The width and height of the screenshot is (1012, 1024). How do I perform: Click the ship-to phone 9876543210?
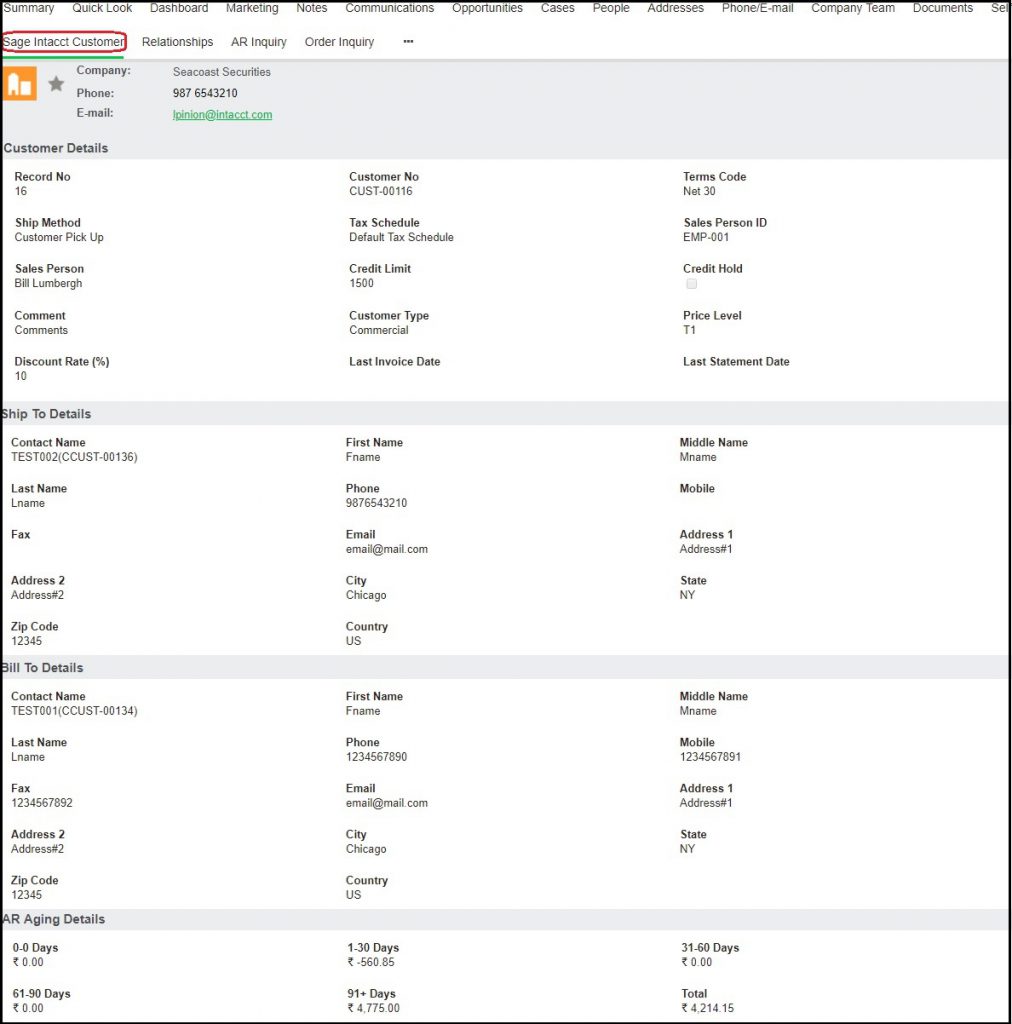pos(376,503)
